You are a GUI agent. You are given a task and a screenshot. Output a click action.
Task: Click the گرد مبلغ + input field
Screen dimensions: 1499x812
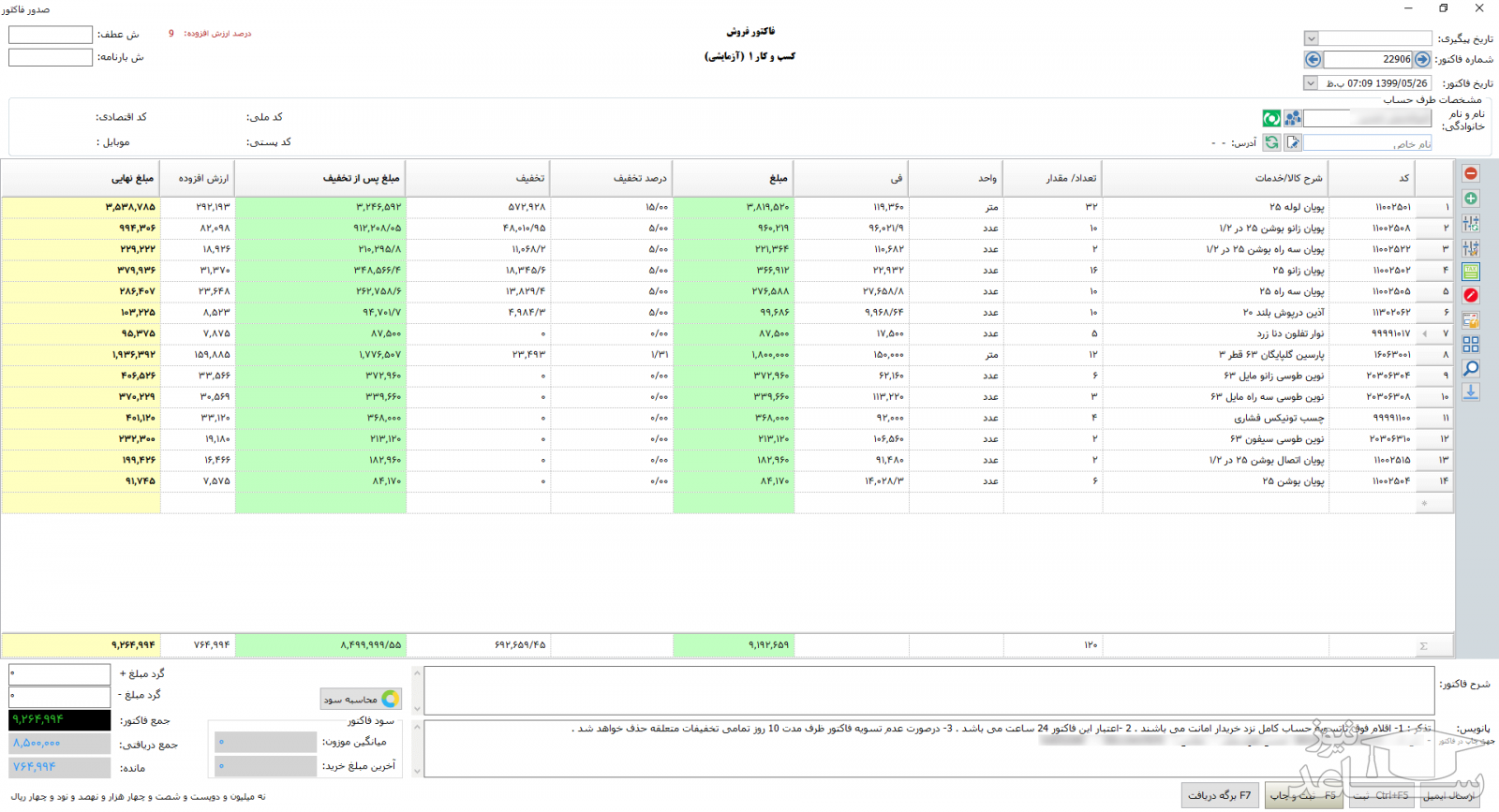coord(60,674)
